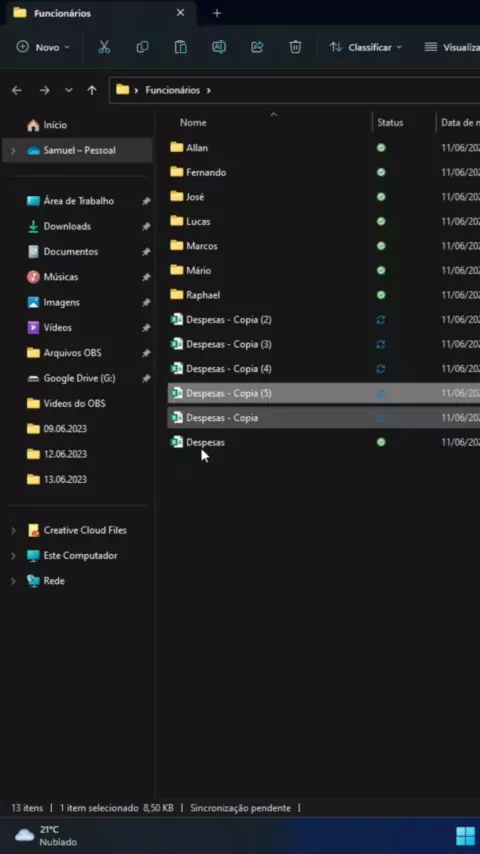Go up one folder level arrow
The image size is (480, 854).
point(92,90)
